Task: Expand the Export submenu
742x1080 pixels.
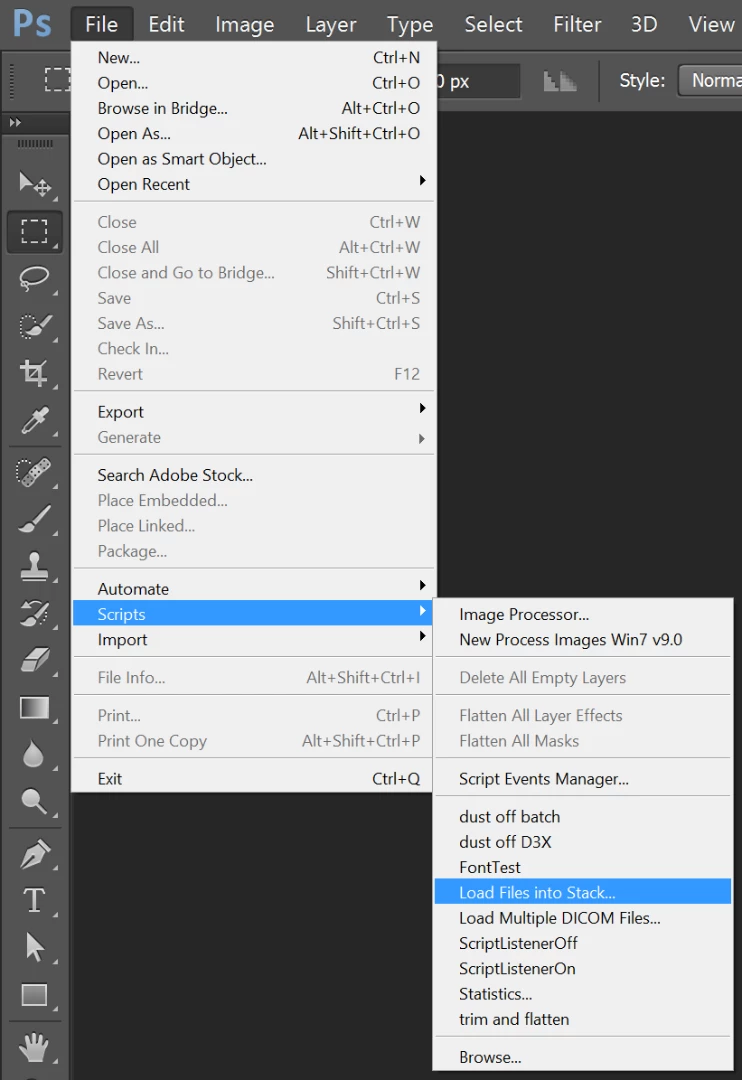Action: (x=254, y=412)
